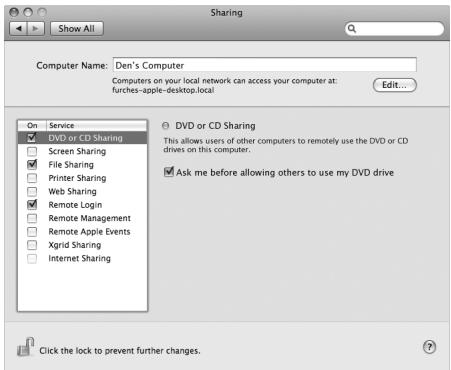
Task: Select the Remote Apple Events service row
Action: coord(82,232)
